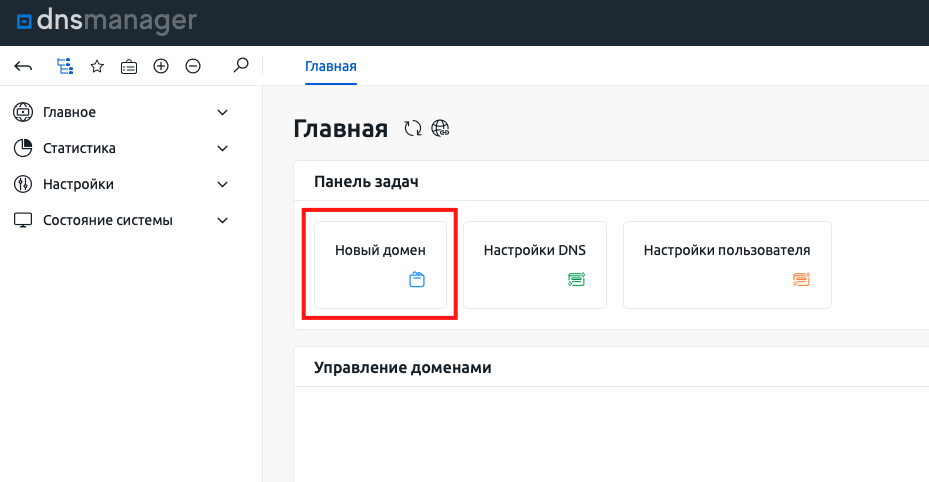This screenshot has height=482, width=929.
Task: Click the globe link icon beside Главная
Action: coord(440,128)
